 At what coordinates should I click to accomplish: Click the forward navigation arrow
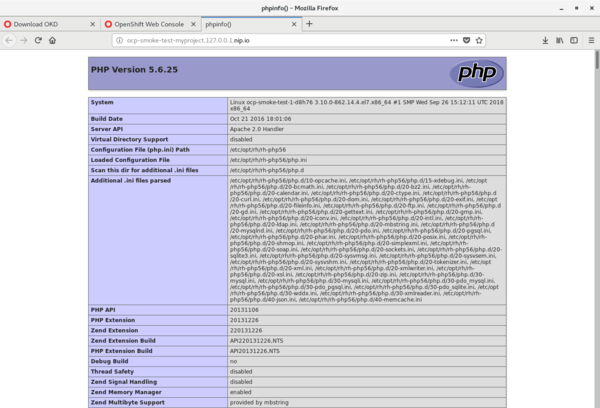click(x=25, y=41)
